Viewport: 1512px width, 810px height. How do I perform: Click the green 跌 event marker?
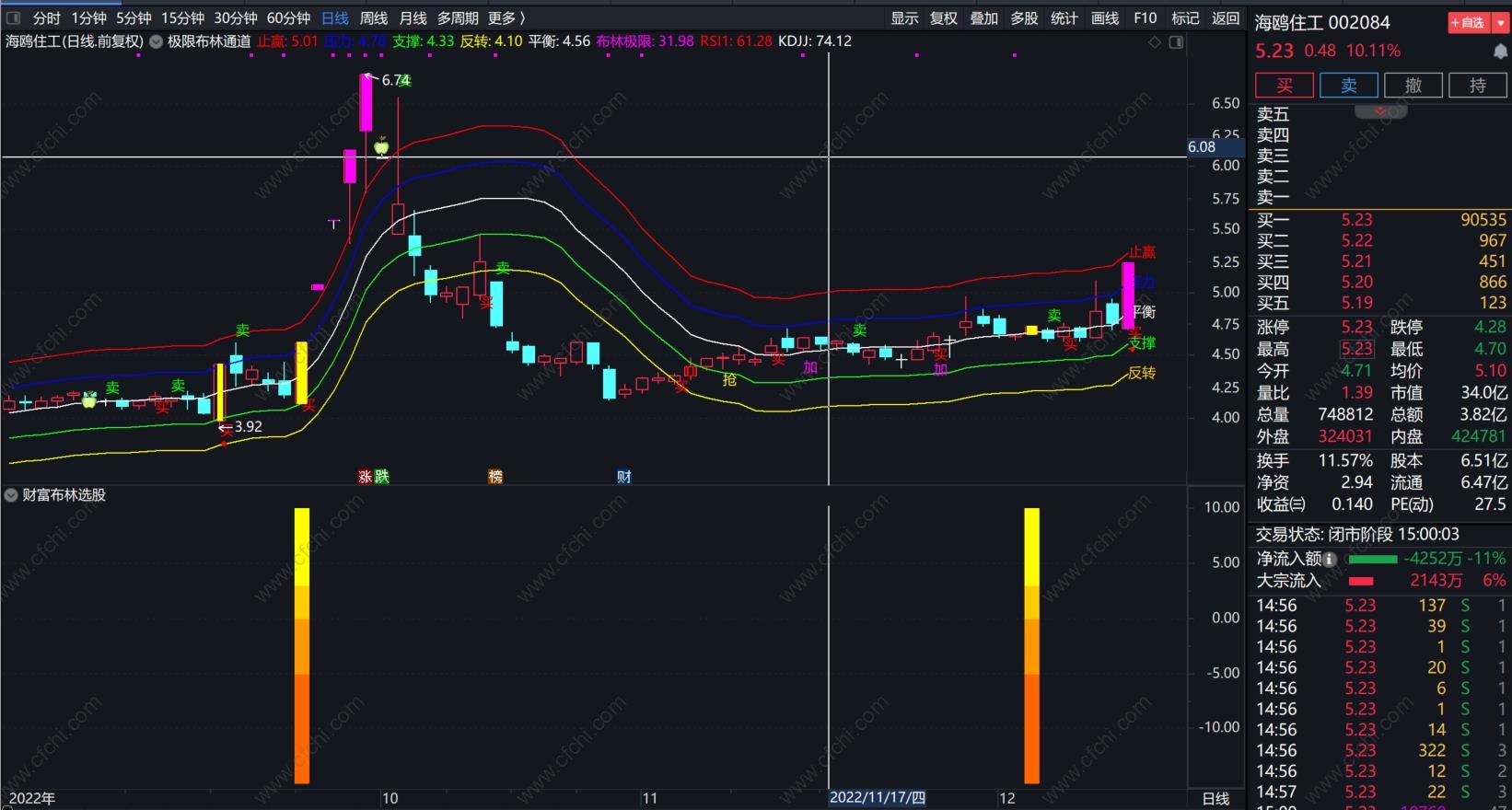coord(382,476)
